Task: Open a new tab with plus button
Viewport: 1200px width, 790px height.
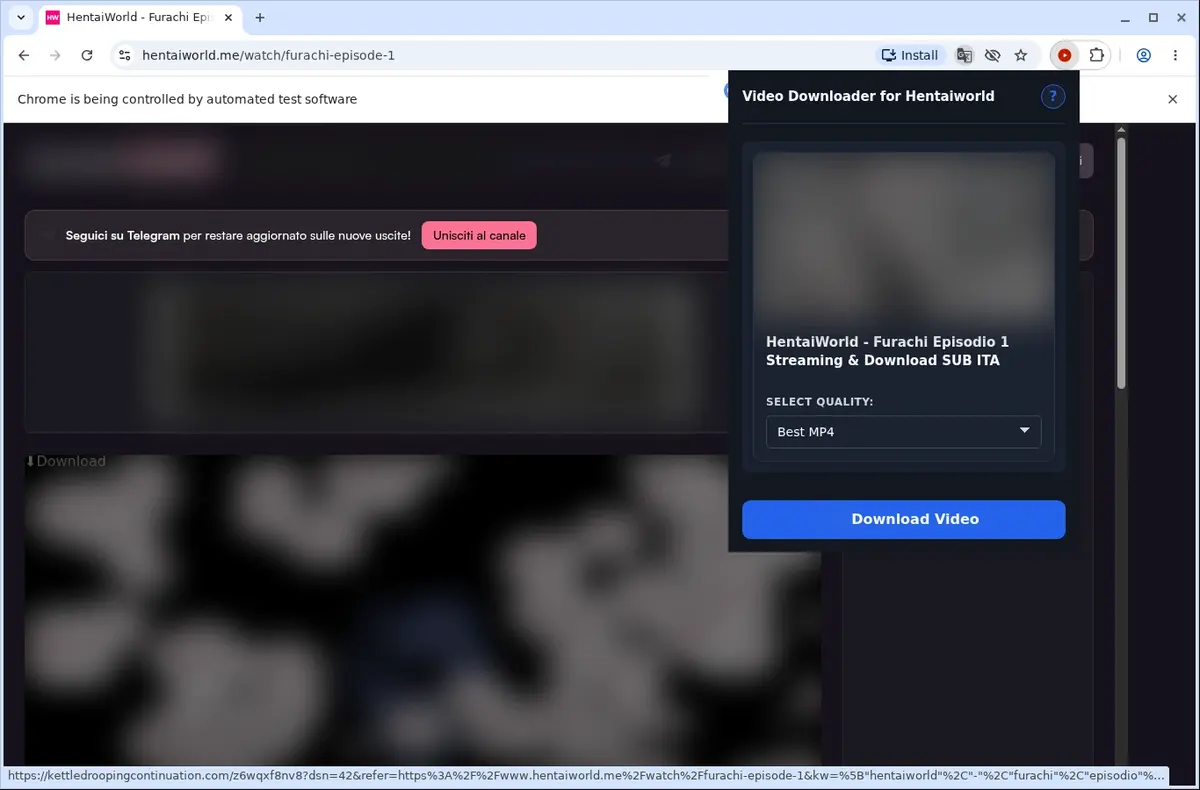Action: (x=260, y=17)
